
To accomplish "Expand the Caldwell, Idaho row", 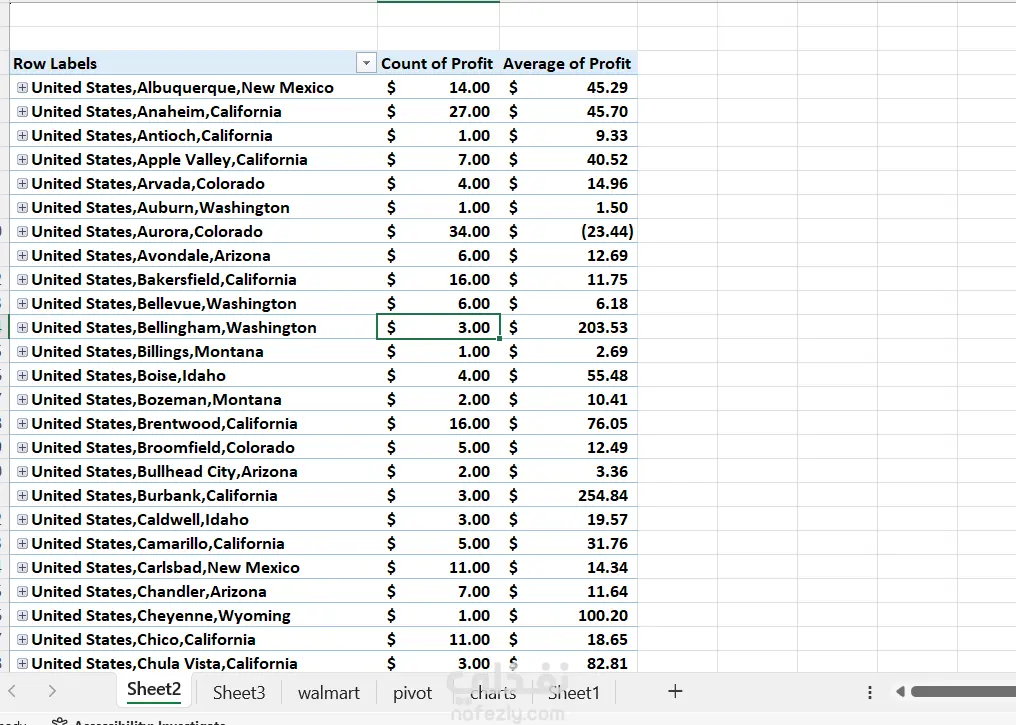I will 22,519.
